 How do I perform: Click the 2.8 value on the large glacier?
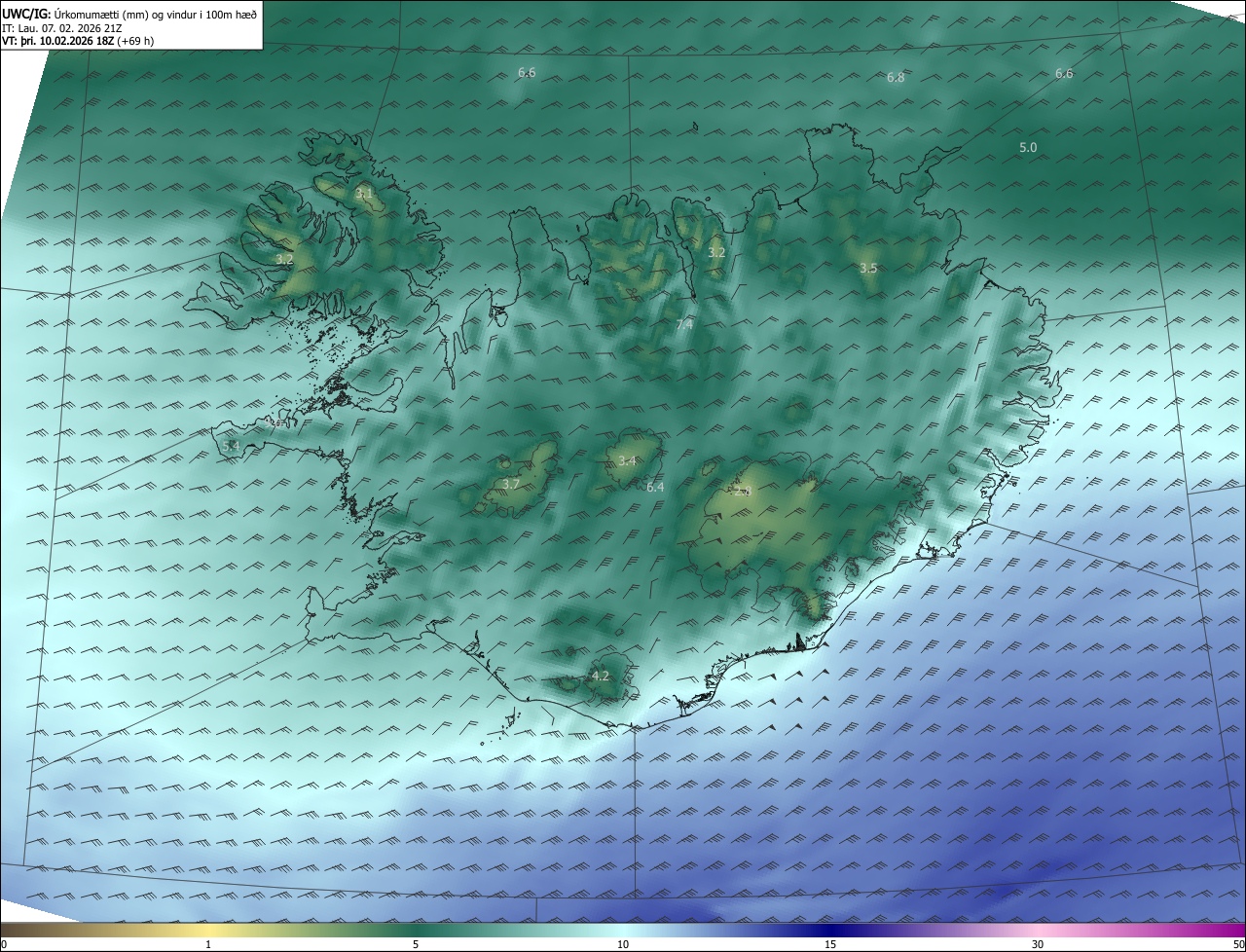click(743, 493)
